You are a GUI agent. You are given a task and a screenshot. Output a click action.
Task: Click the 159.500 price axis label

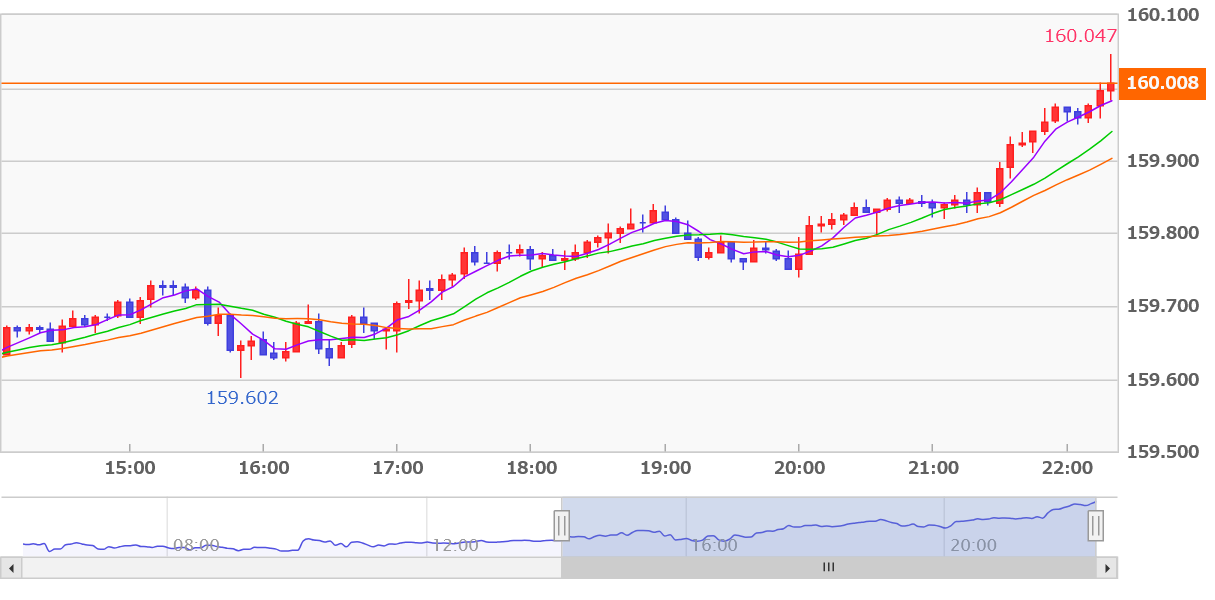pos(1162,452)
